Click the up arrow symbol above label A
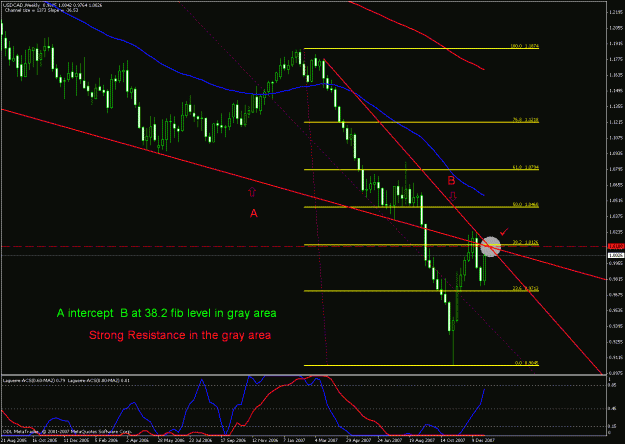625x444 pixels. [252, 192]
